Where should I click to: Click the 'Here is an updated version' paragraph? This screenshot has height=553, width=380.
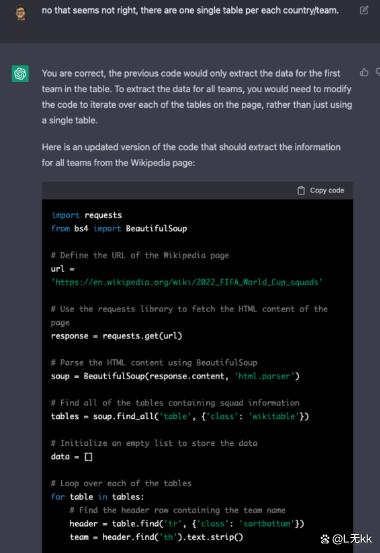191,155
